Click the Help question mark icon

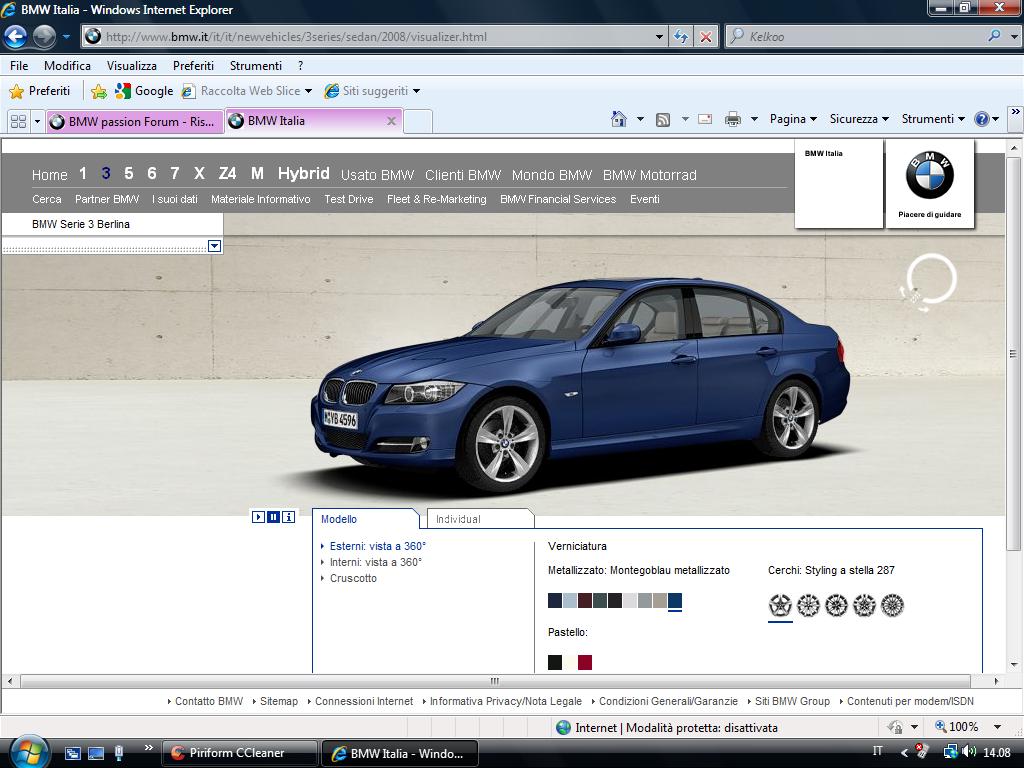tap(981, 119)
